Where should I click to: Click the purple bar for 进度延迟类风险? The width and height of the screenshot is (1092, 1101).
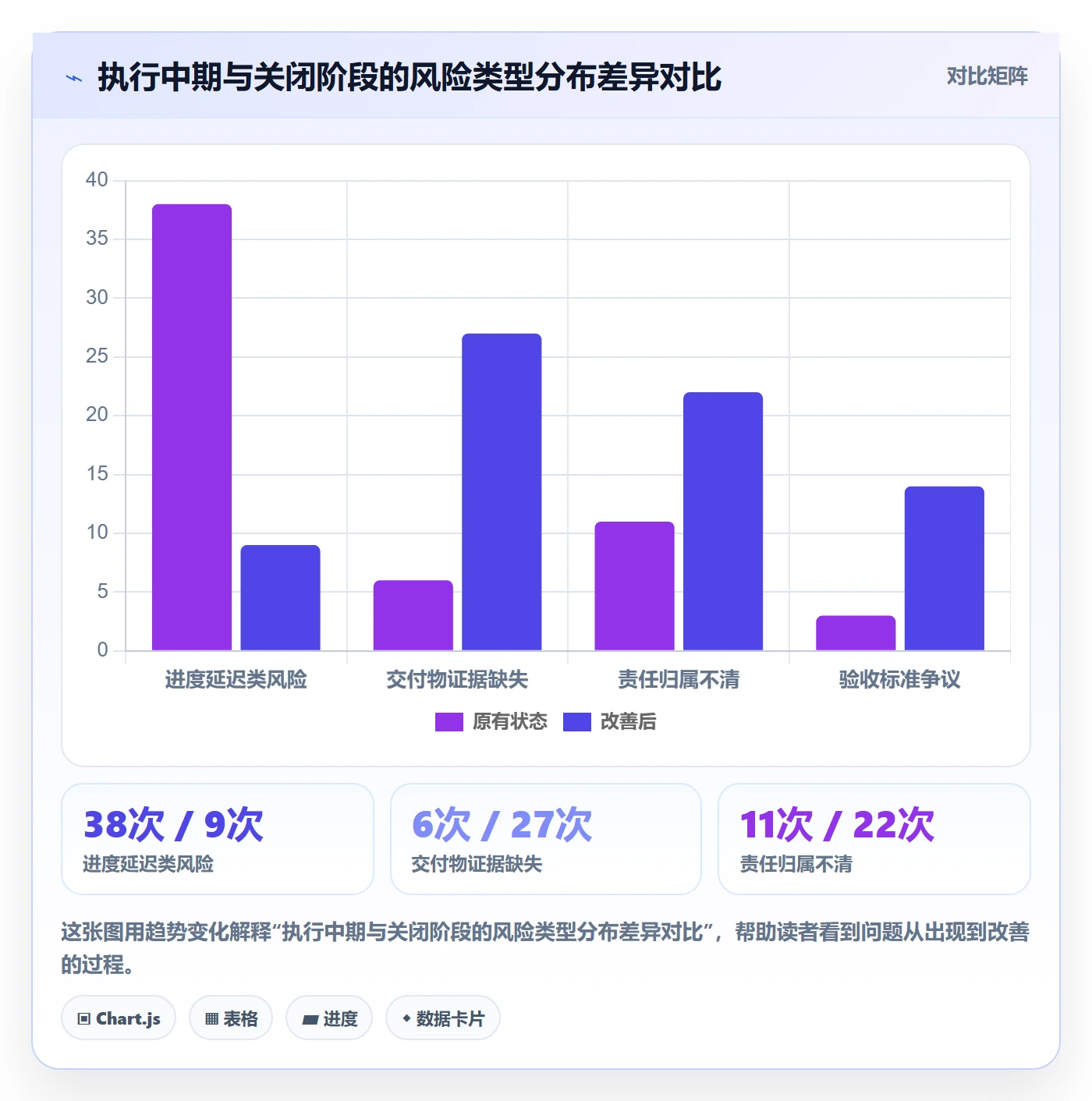click(192, 427)
